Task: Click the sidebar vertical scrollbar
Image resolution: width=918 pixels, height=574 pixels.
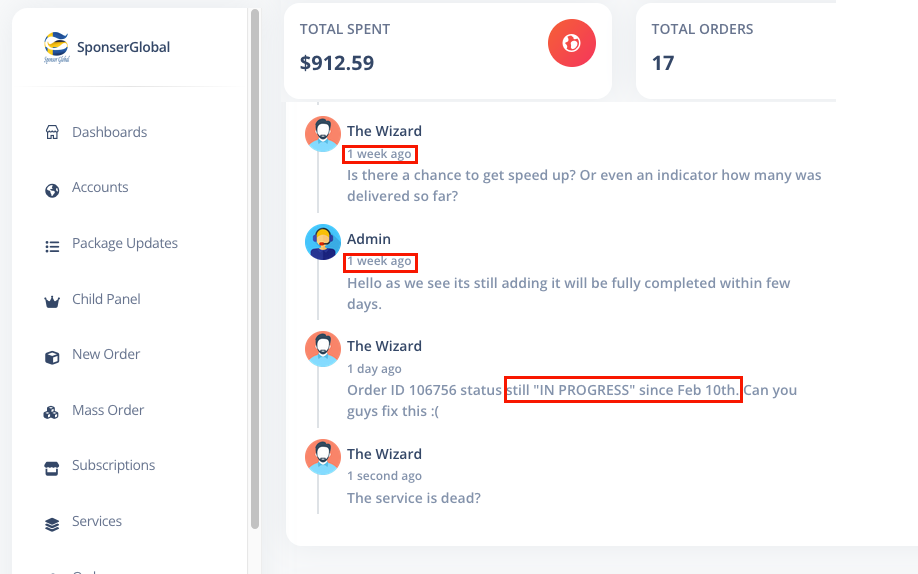Action: [255, 269]
